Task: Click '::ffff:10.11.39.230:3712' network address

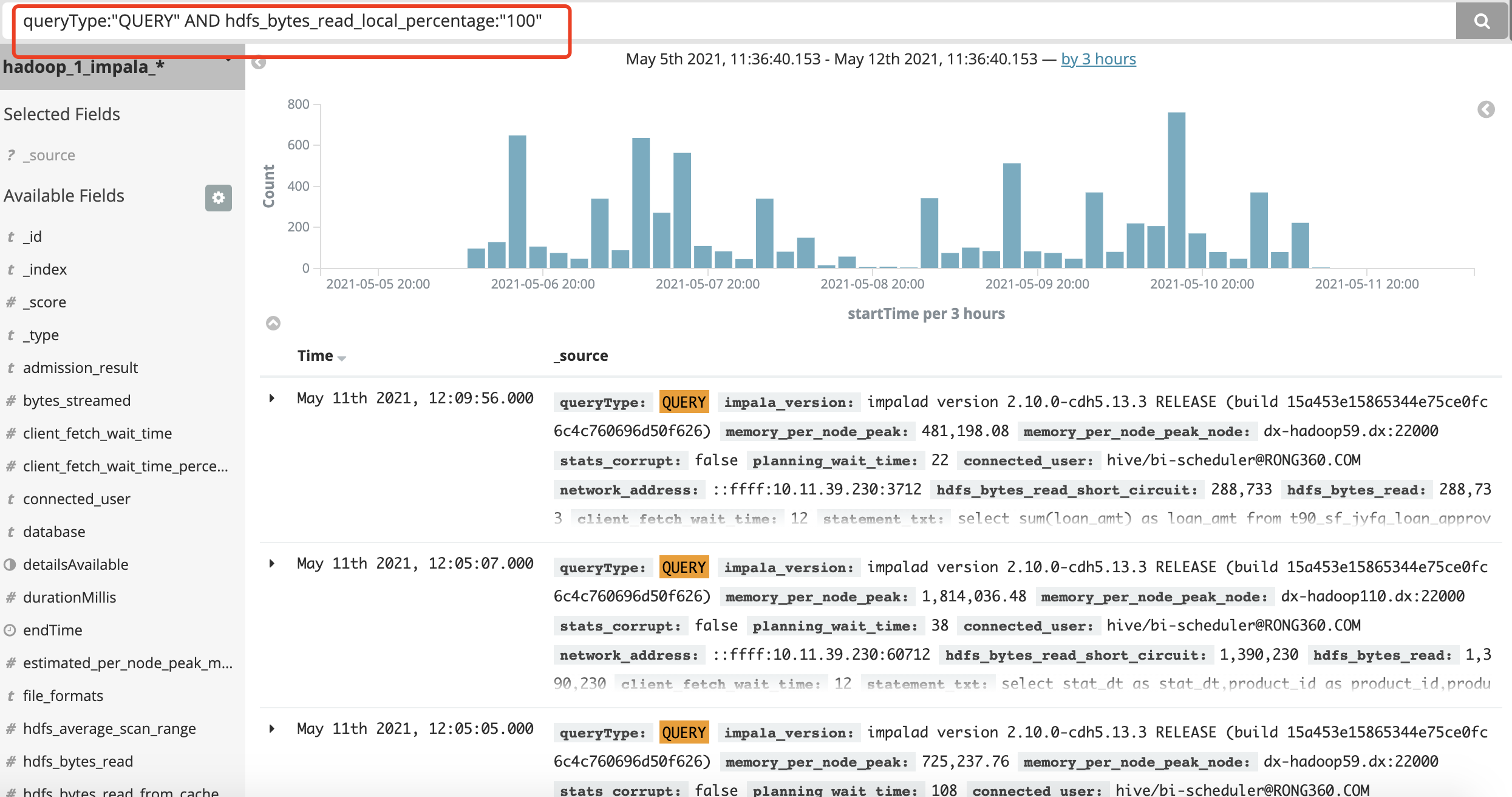Action: point(817,490)
